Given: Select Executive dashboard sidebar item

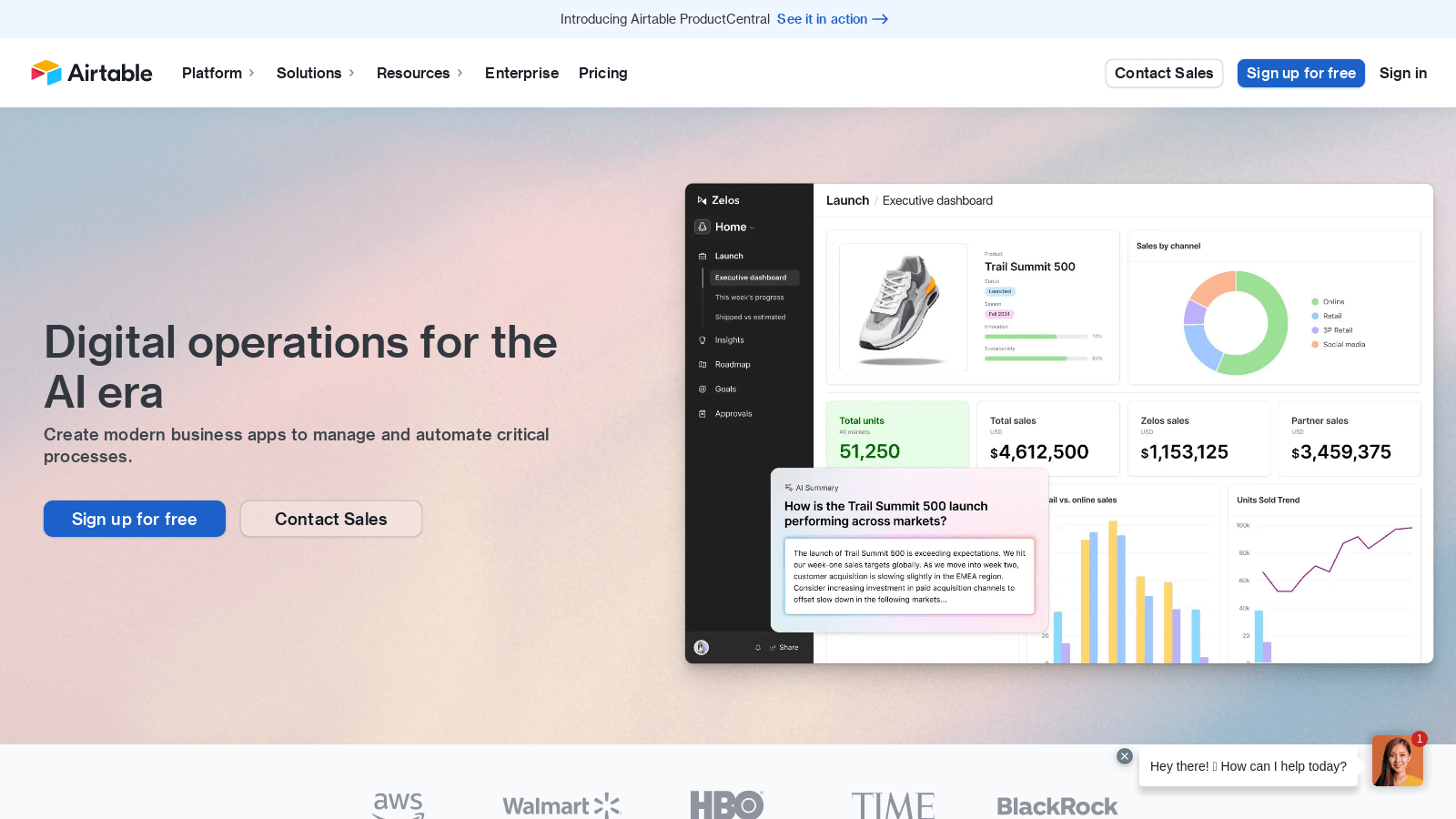Looking at the screenshot, I should coord(754,278).
